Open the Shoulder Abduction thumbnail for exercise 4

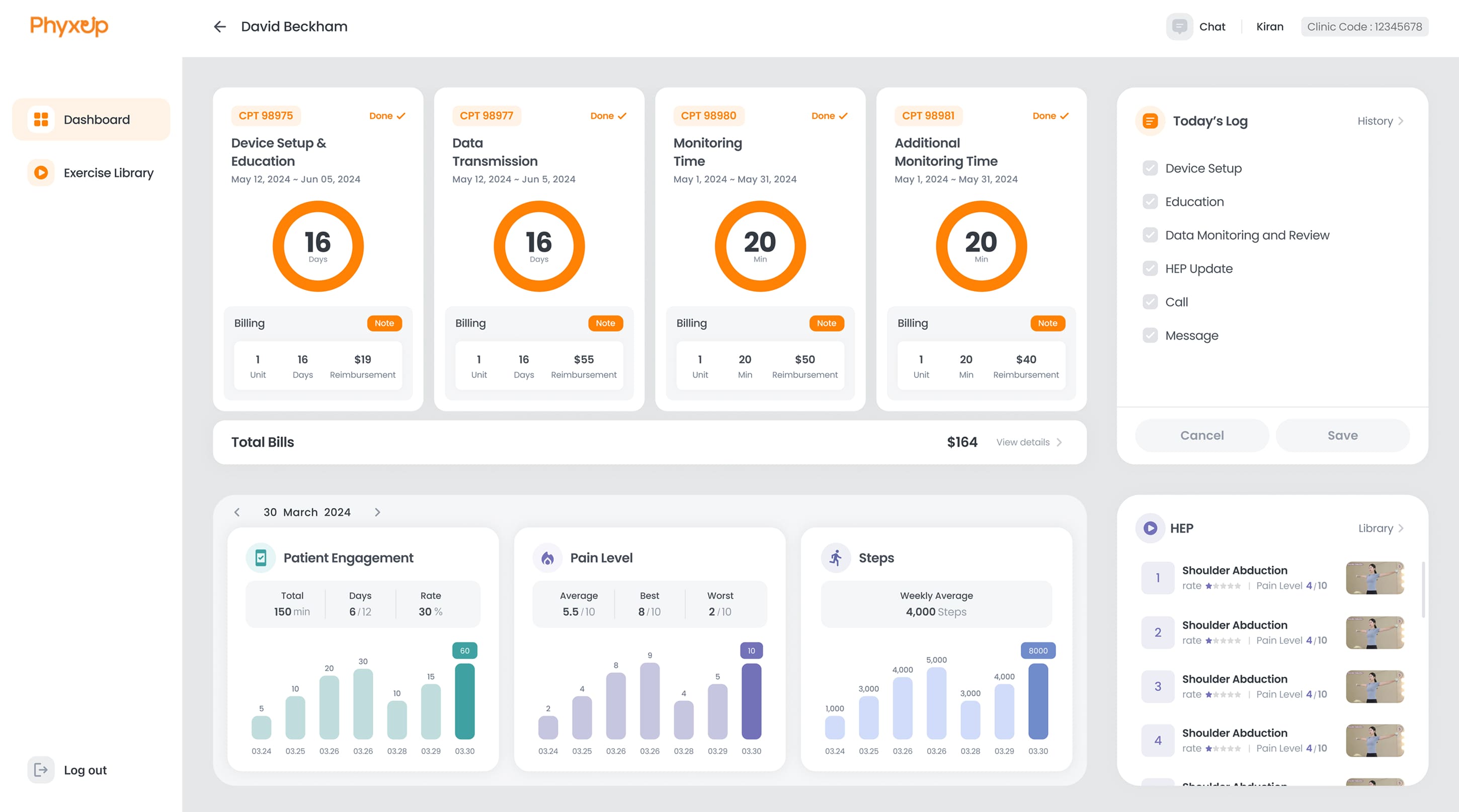click(x=1374, y=741)
